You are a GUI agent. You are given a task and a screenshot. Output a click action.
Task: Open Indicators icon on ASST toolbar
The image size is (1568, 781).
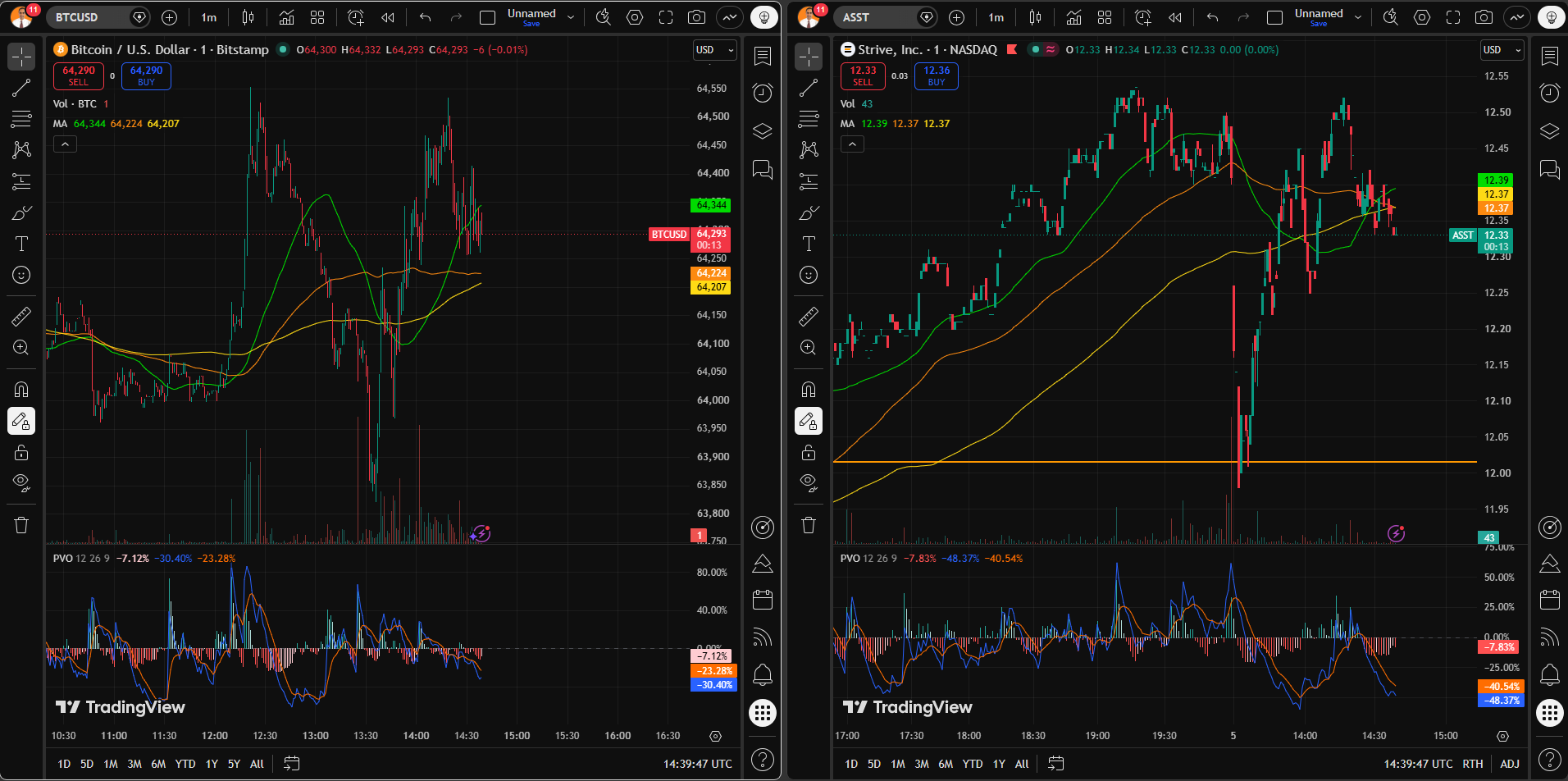click(1073, 17)
